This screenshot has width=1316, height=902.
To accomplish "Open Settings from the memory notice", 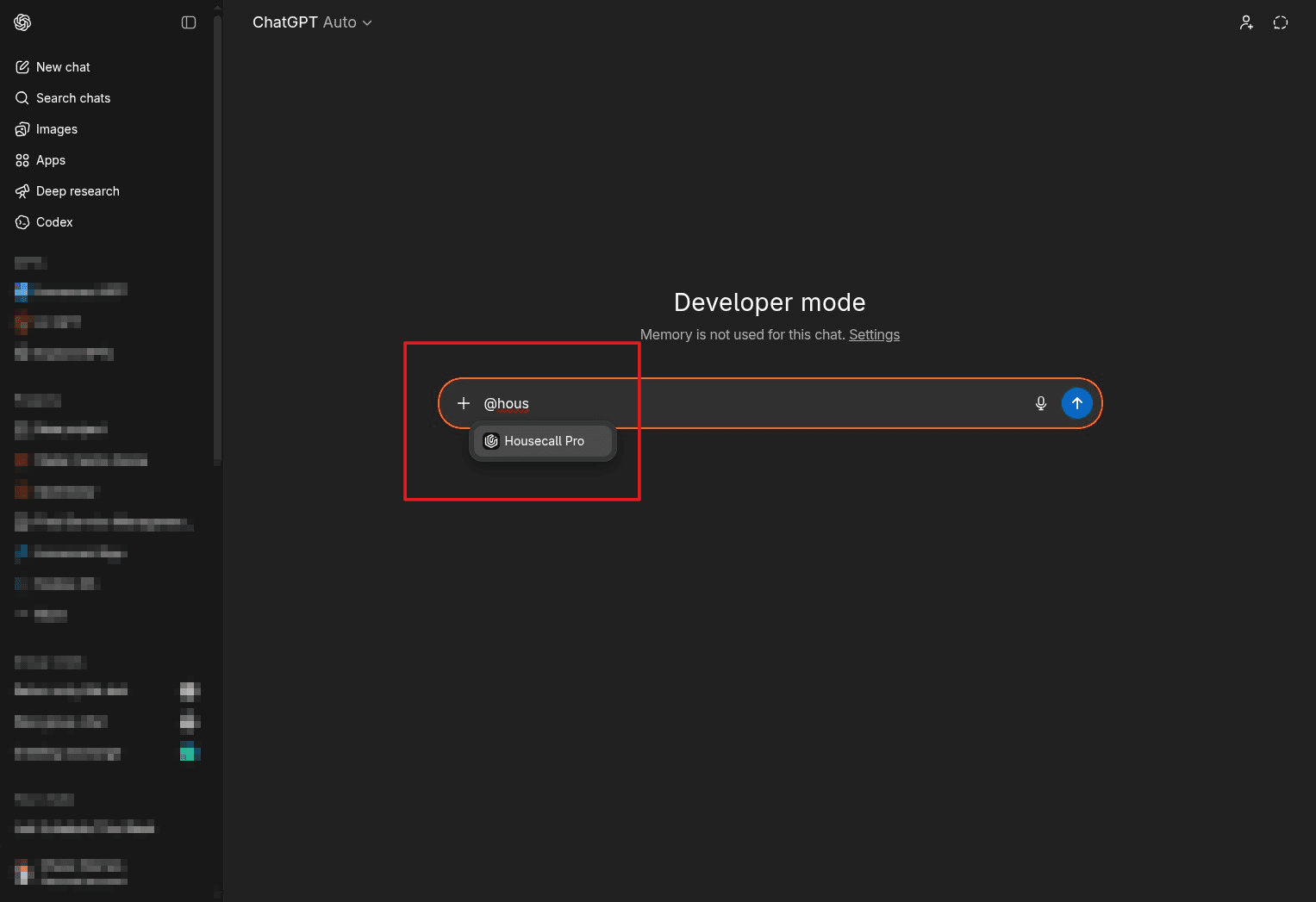I will pyautogui.click(x=874, y=334).
